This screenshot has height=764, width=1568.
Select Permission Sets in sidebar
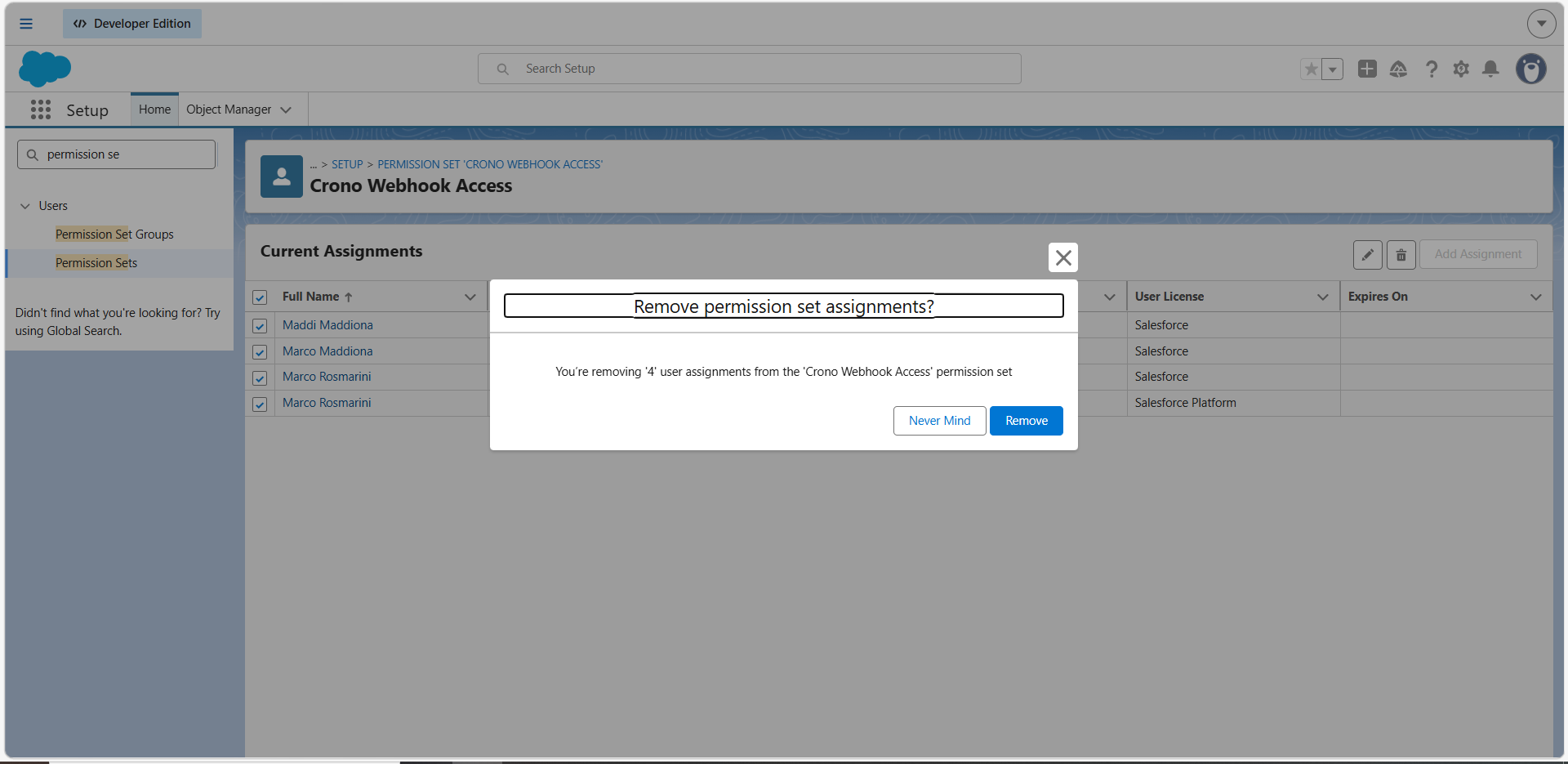96,263
